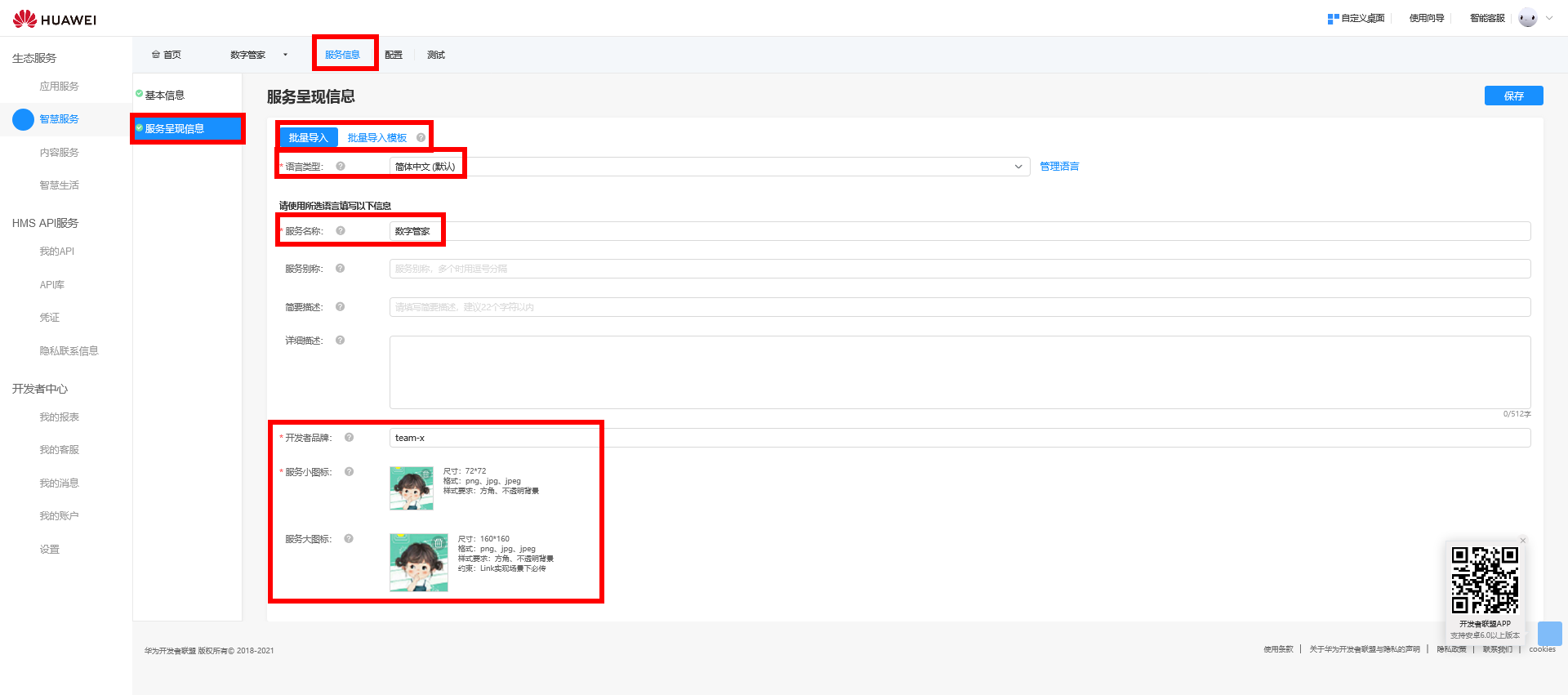1568x695 pixels.
Task: Delete the small service icon via trash icon
Action: 425,473
